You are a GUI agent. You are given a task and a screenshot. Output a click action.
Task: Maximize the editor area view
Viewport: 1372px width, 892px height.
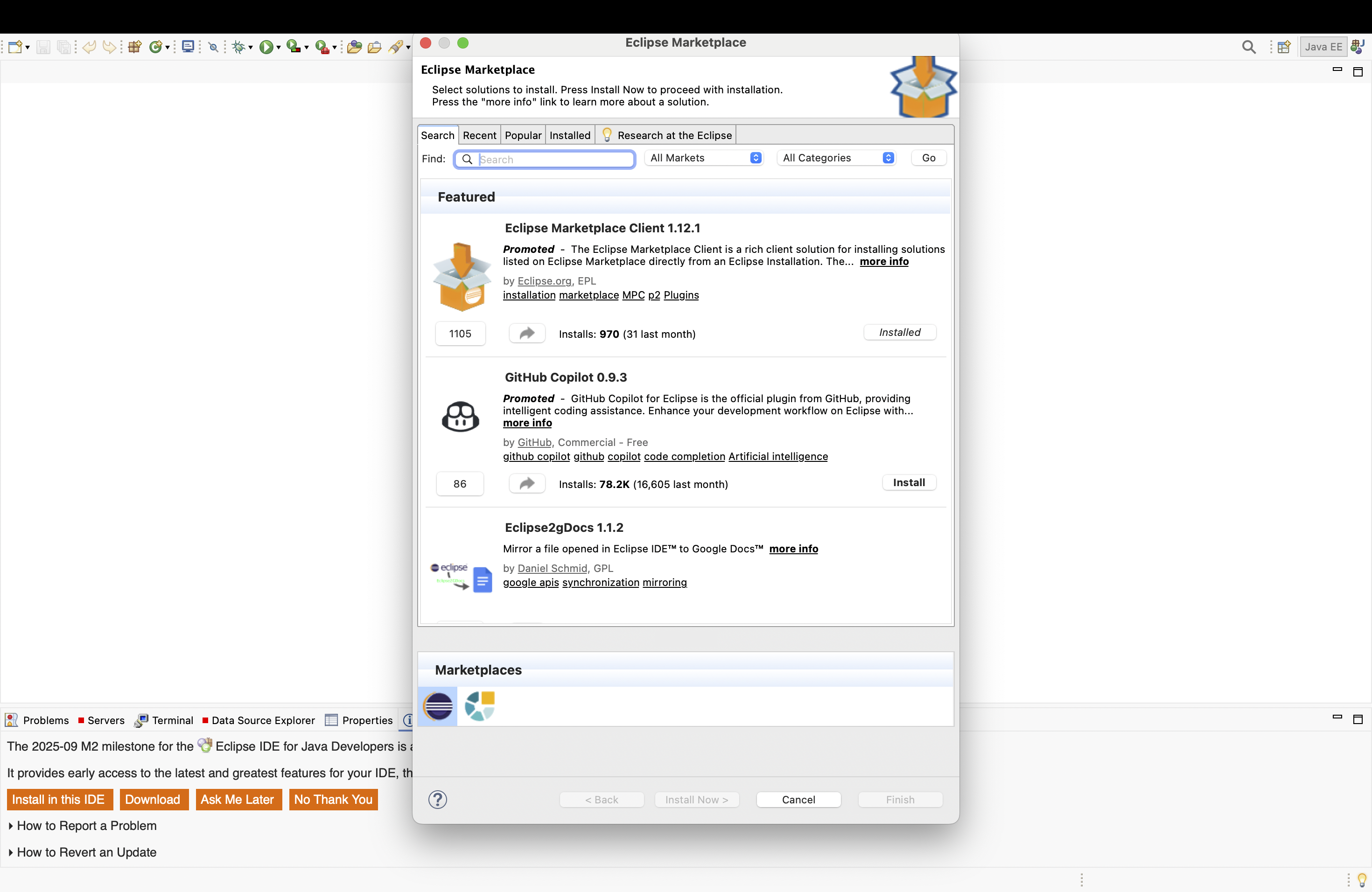[1358, 71]
